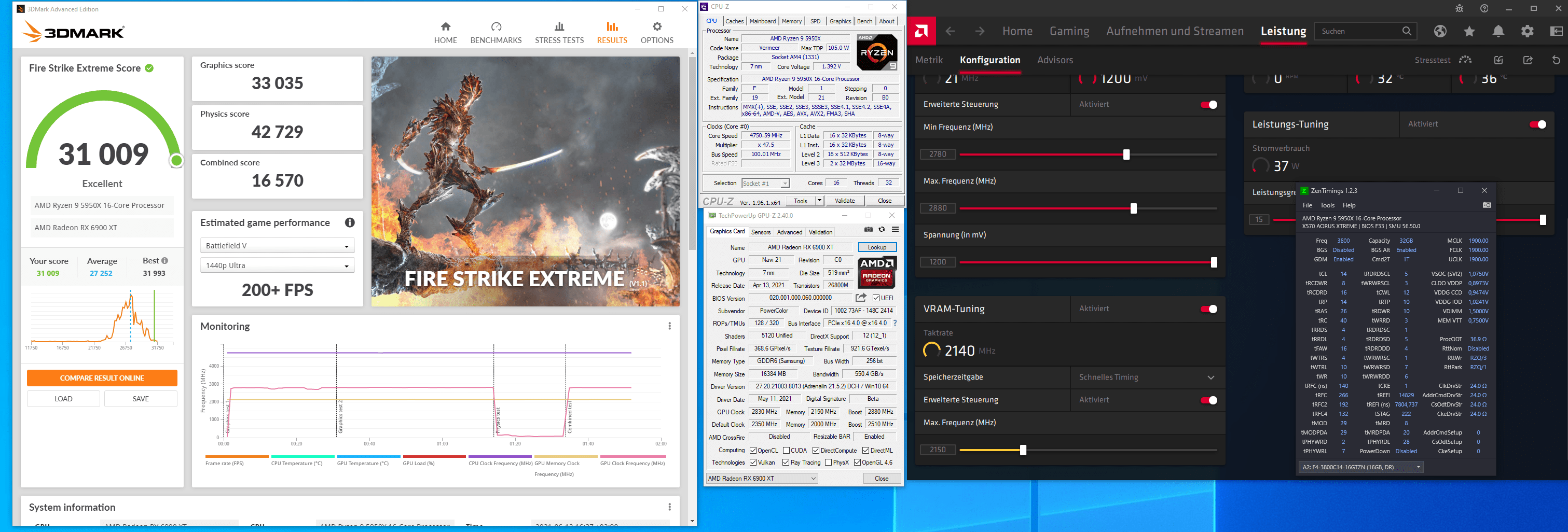
Task: Switch to the SPD tab in CPU-Z
Action: coord(815,21)
